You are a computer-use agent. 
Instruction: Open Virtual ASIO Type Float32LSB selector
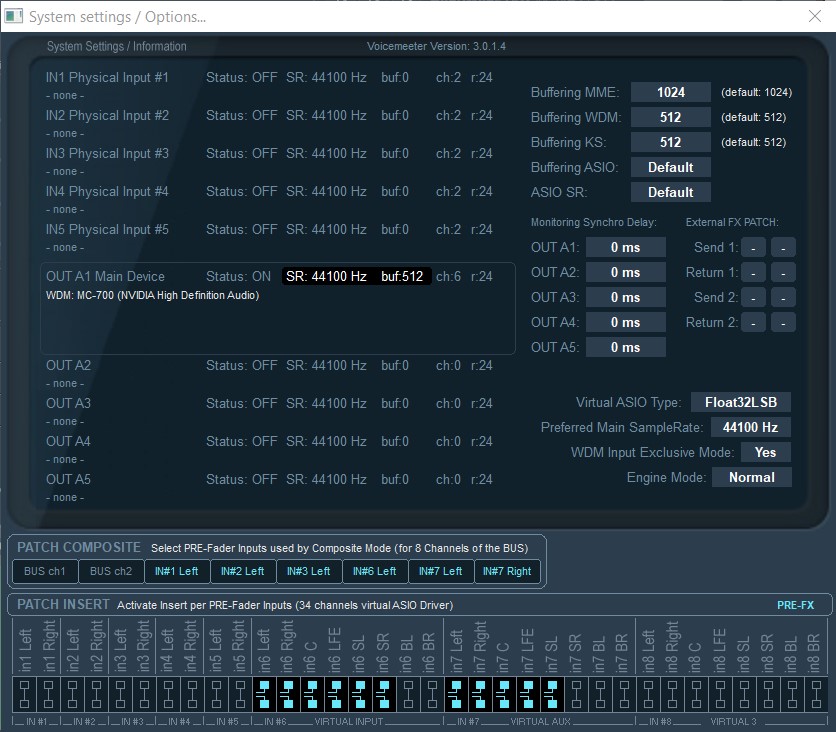(740, 402)
